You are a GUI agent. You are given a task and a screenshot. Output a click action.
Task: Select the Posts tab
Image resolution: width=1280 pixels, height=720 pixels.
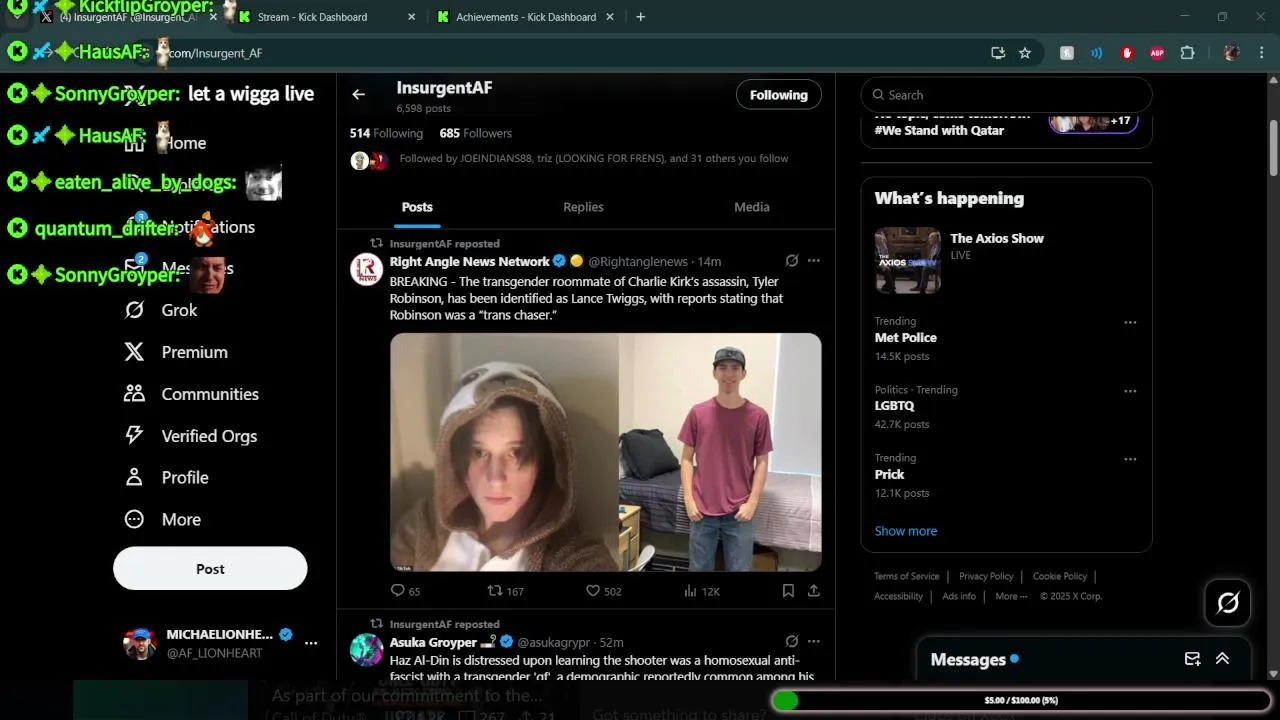(417, 207)
